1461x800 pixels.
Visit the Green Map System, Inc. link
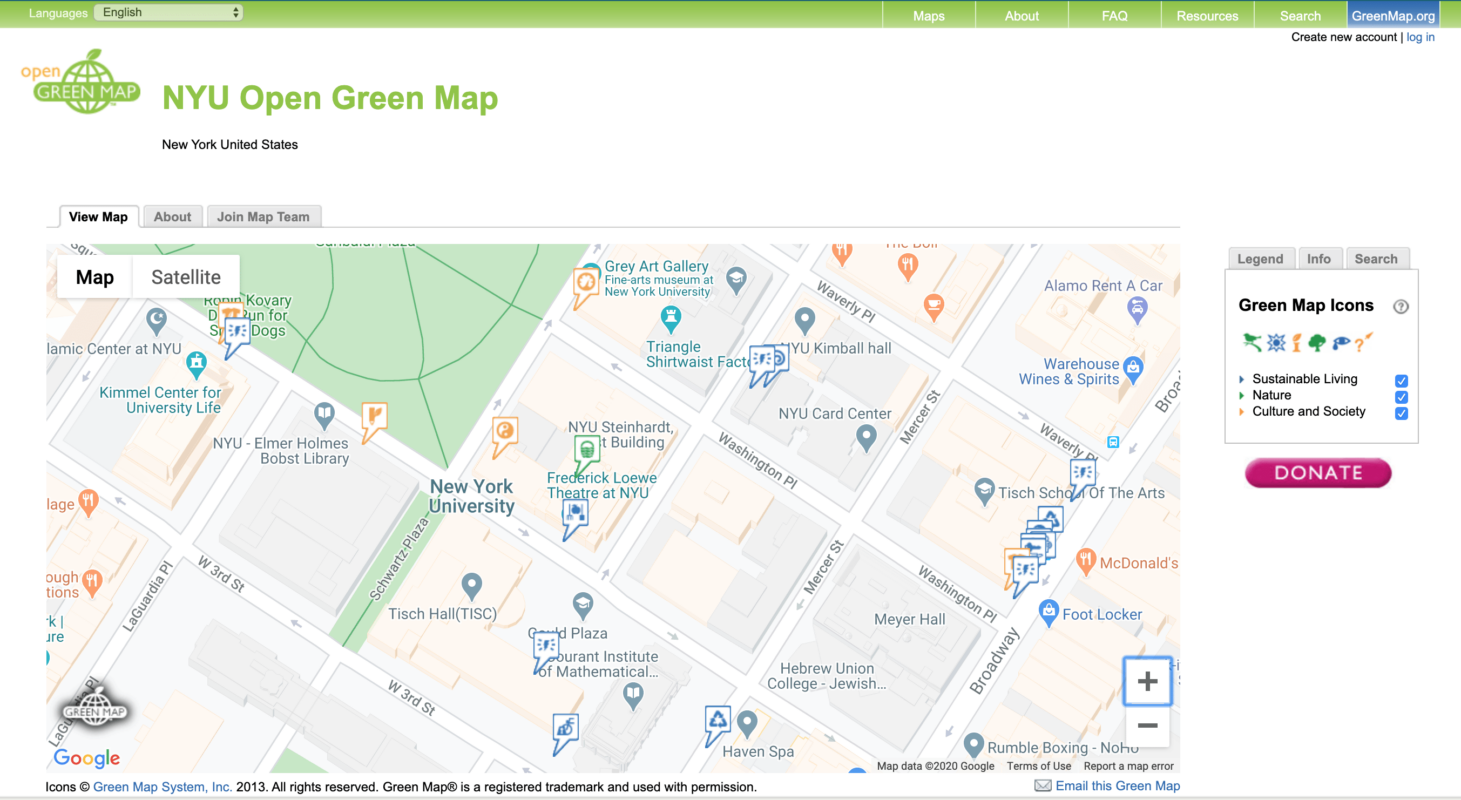tap(163, 787)
